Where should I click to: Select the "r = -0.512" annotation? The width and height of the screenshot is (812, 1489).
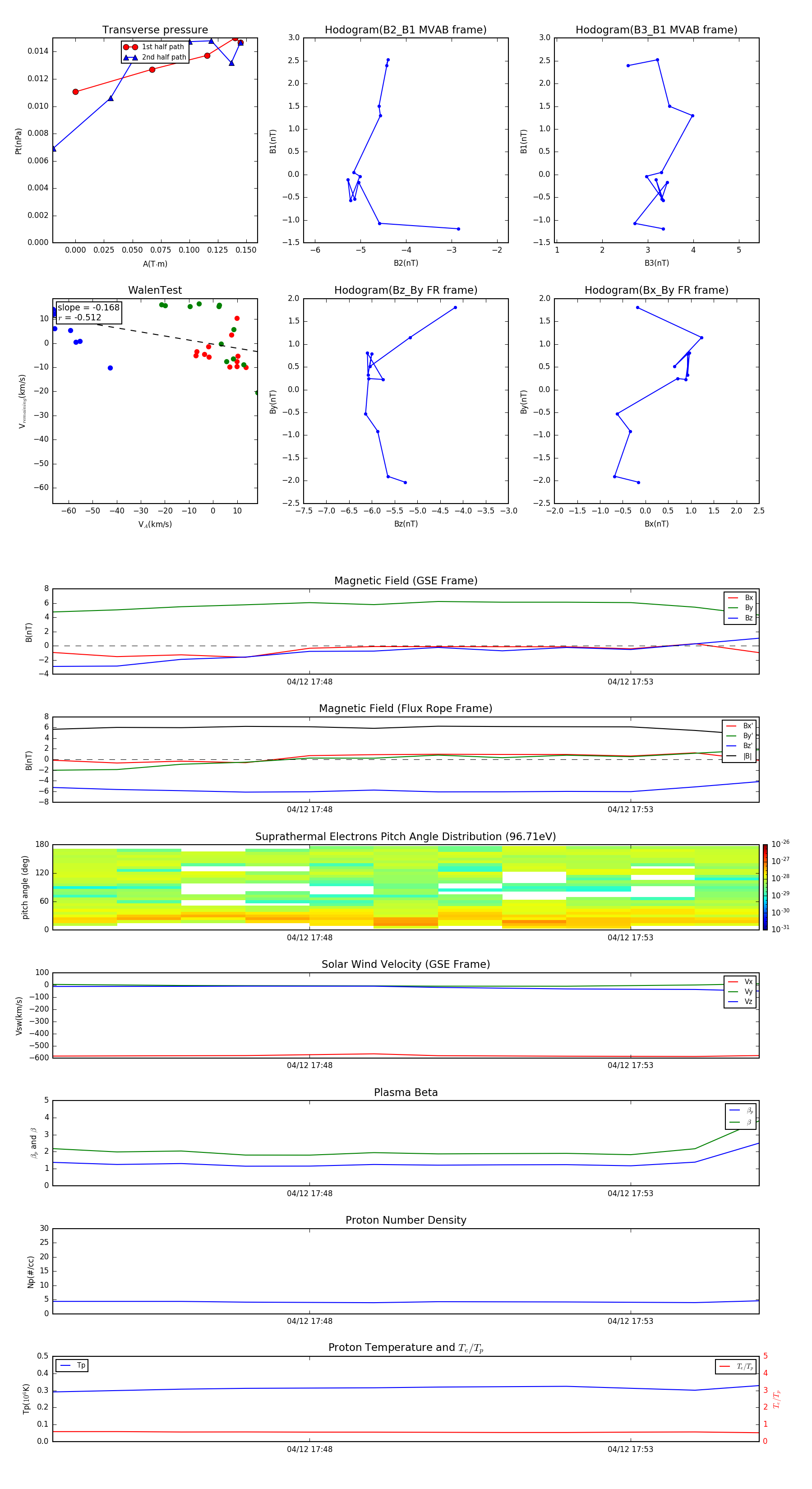point(80,317)
